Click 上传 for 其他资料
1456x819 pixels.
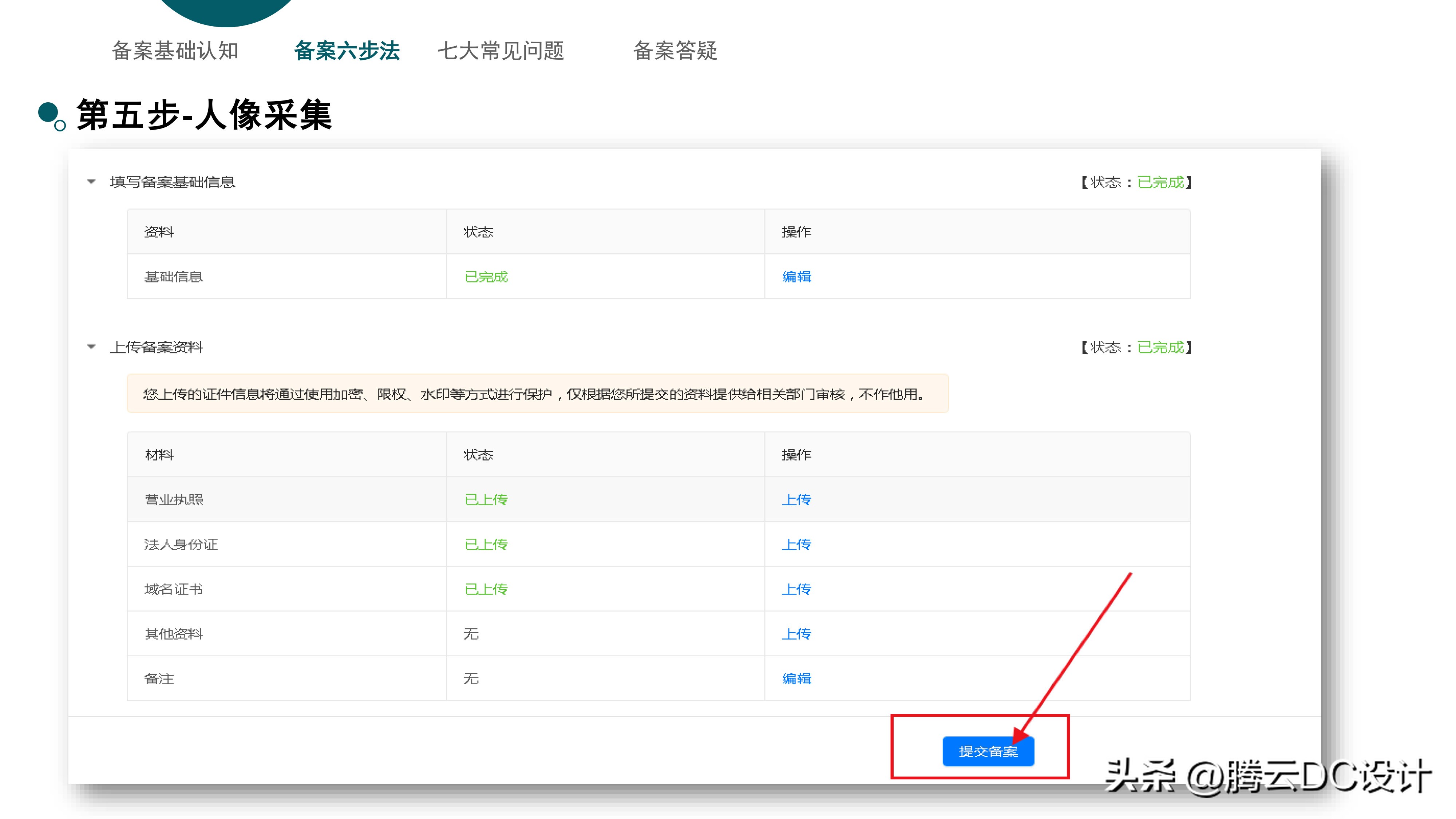tap(796, 634)
